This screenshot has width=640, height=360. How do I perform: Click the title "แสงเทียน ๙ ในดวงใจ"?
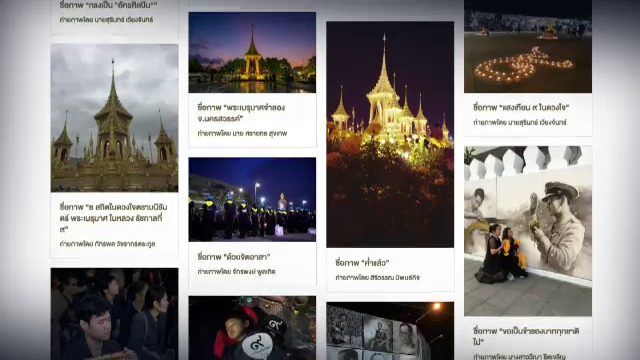click(x=521, y=108)
